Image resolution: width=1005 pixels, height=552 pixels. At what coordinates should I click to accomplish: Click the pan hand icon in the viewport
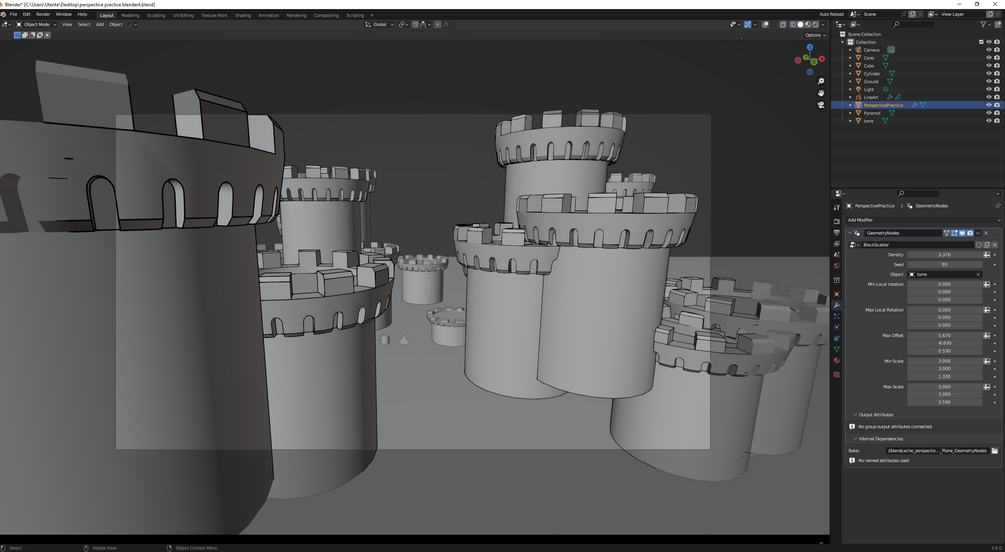point(821,93)
